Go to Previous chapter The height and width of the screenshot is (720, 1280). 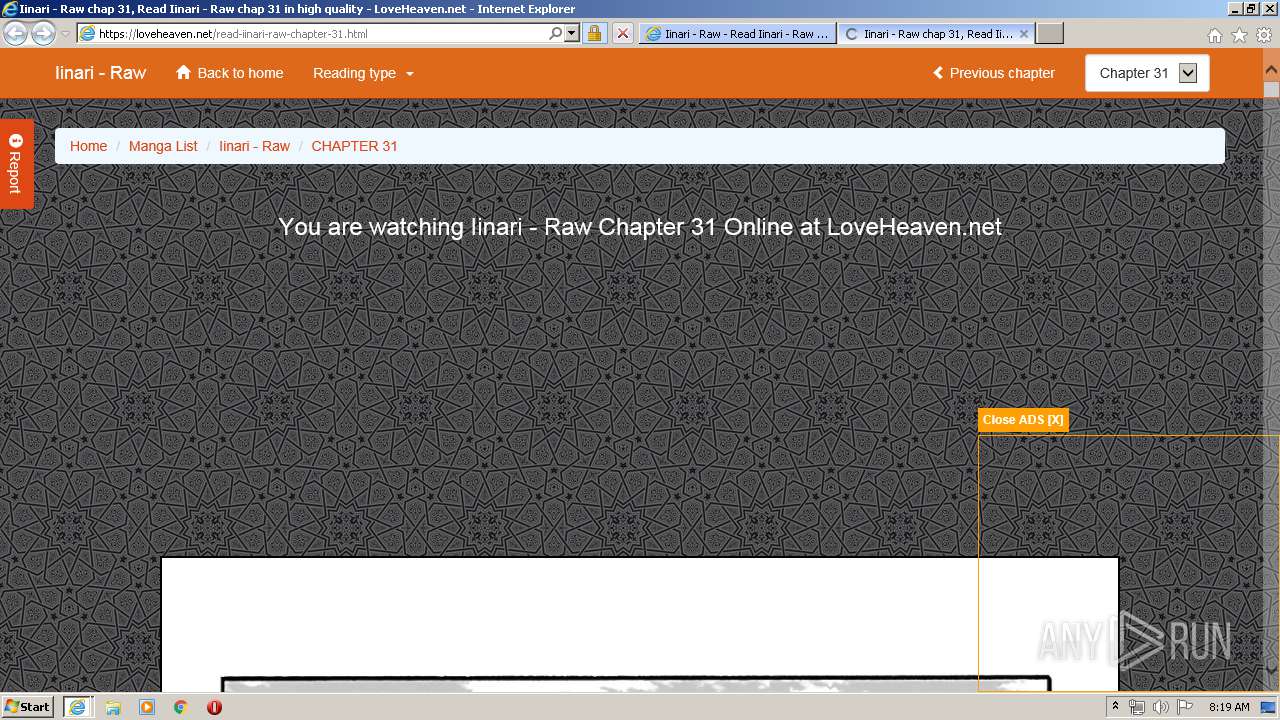(x=994, y=73)
